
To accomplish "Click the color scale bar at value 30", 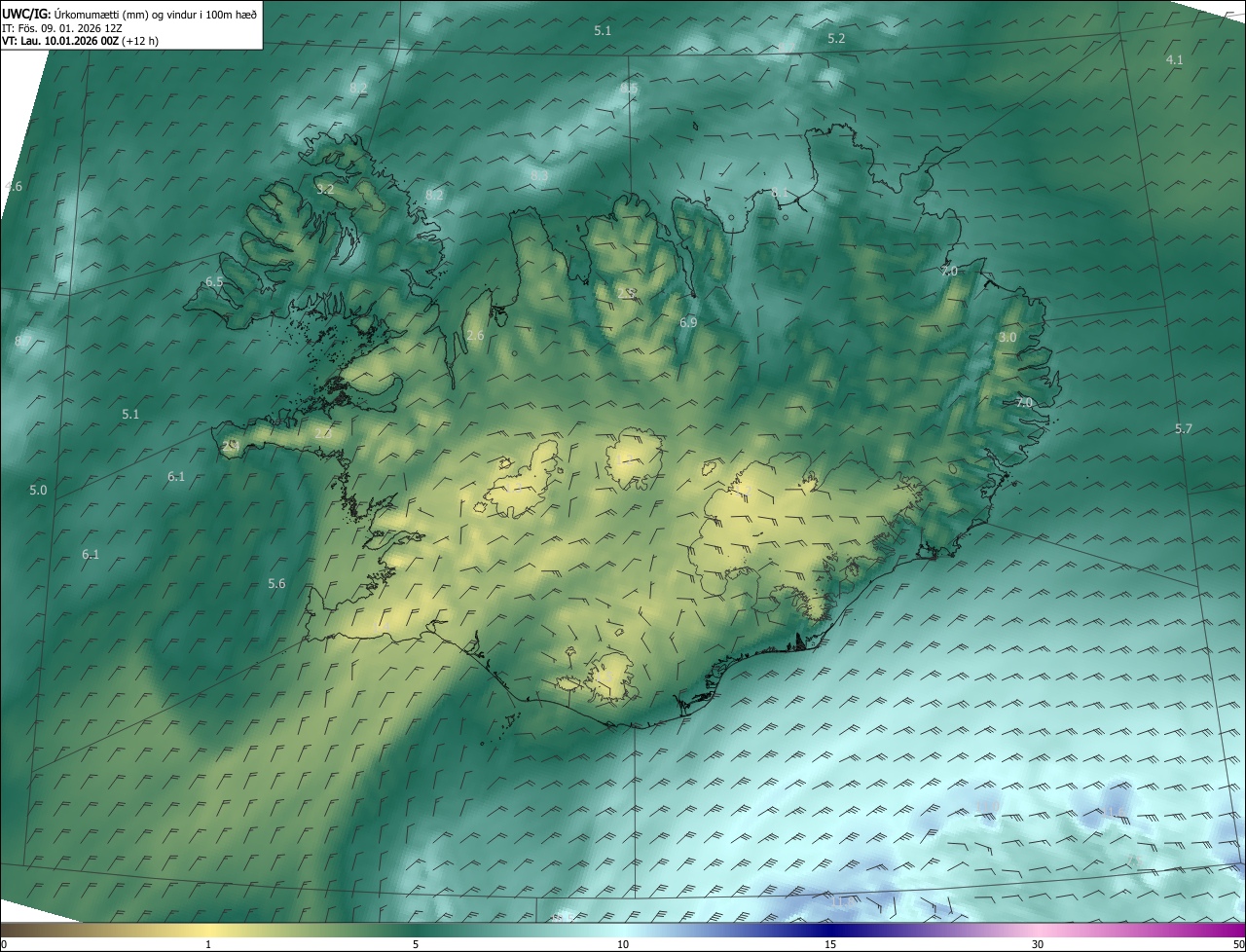I will coord(1038,931).
